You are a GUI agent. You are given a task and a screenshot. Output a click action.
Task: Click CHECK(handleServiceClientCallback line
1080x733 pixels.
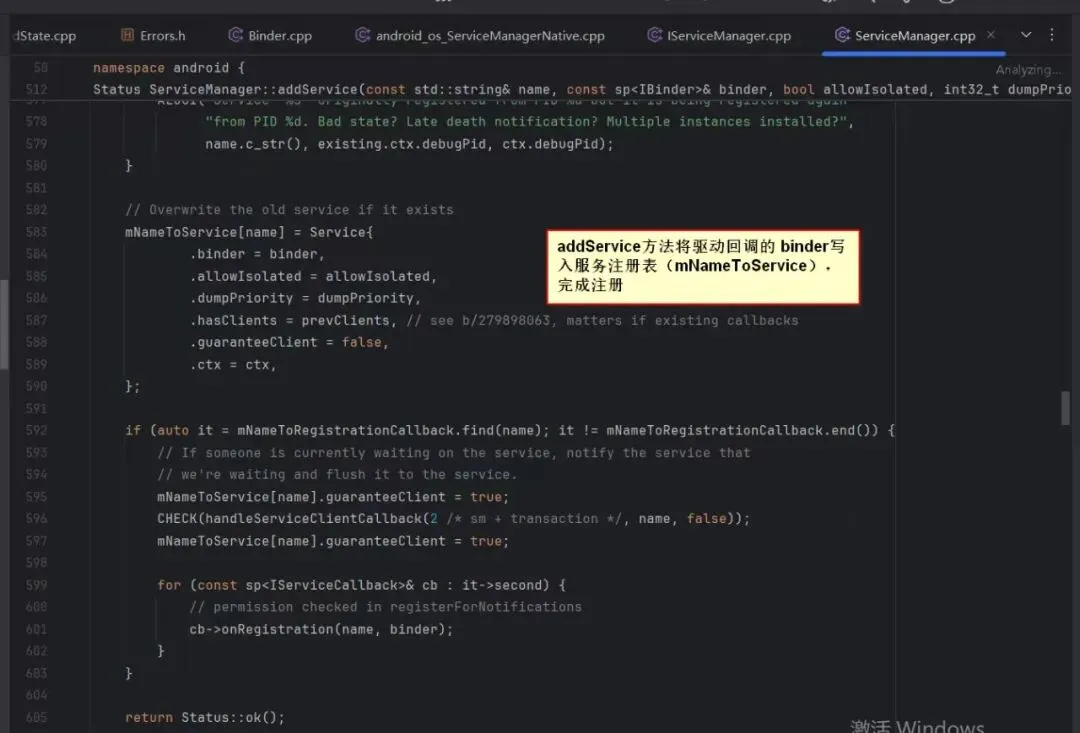pos(453,519)
